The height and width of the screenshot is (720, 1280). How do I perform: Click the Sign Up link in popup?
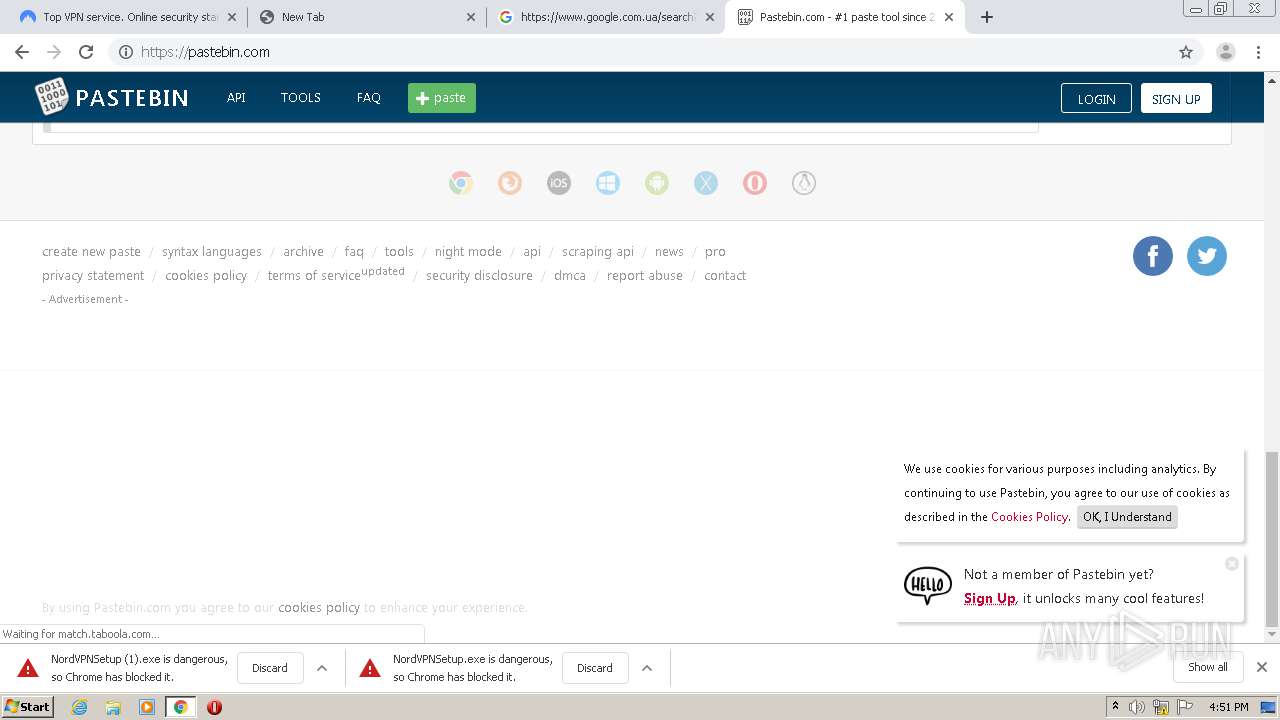coord(990,598)
